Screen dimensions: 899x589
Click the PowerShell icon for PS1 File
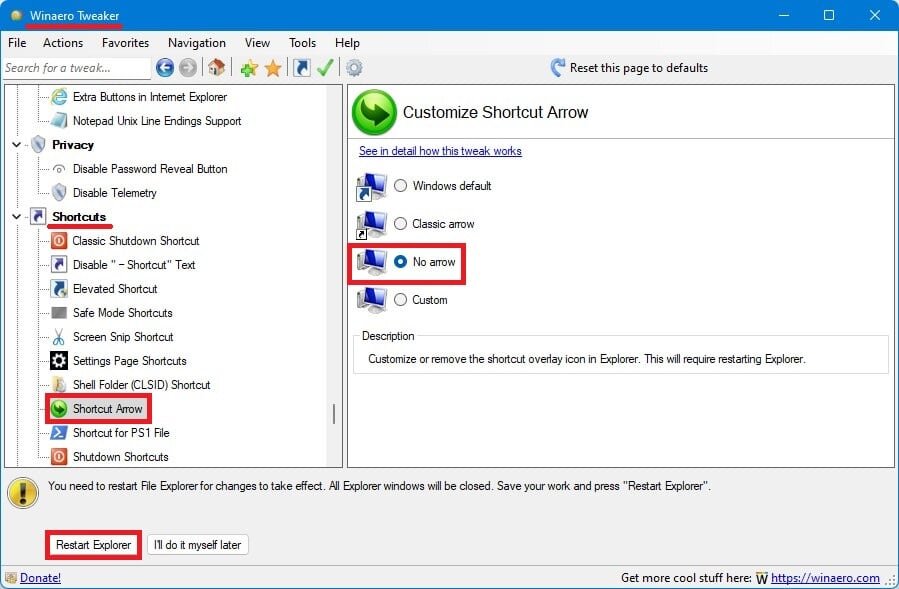[59, 432]
